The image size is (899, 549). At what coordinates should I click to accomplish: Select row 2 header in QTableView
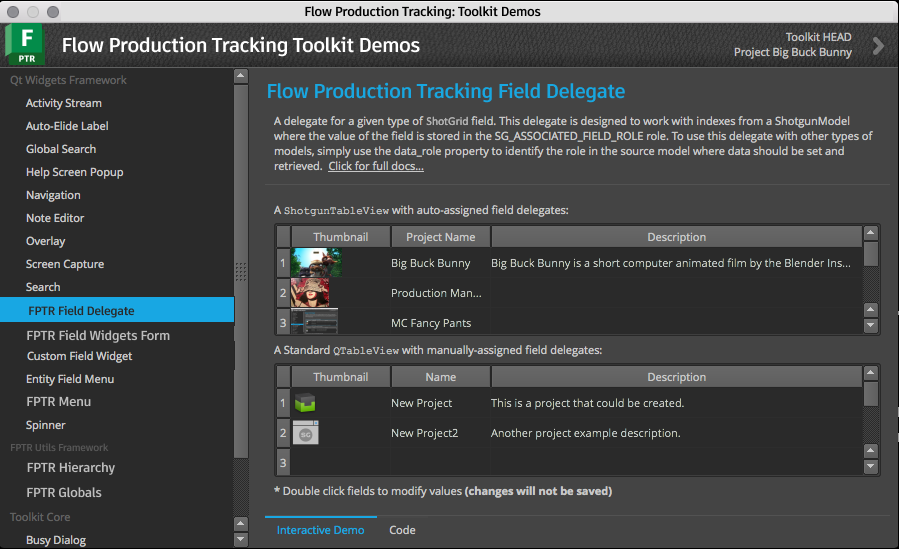point(283,433)
